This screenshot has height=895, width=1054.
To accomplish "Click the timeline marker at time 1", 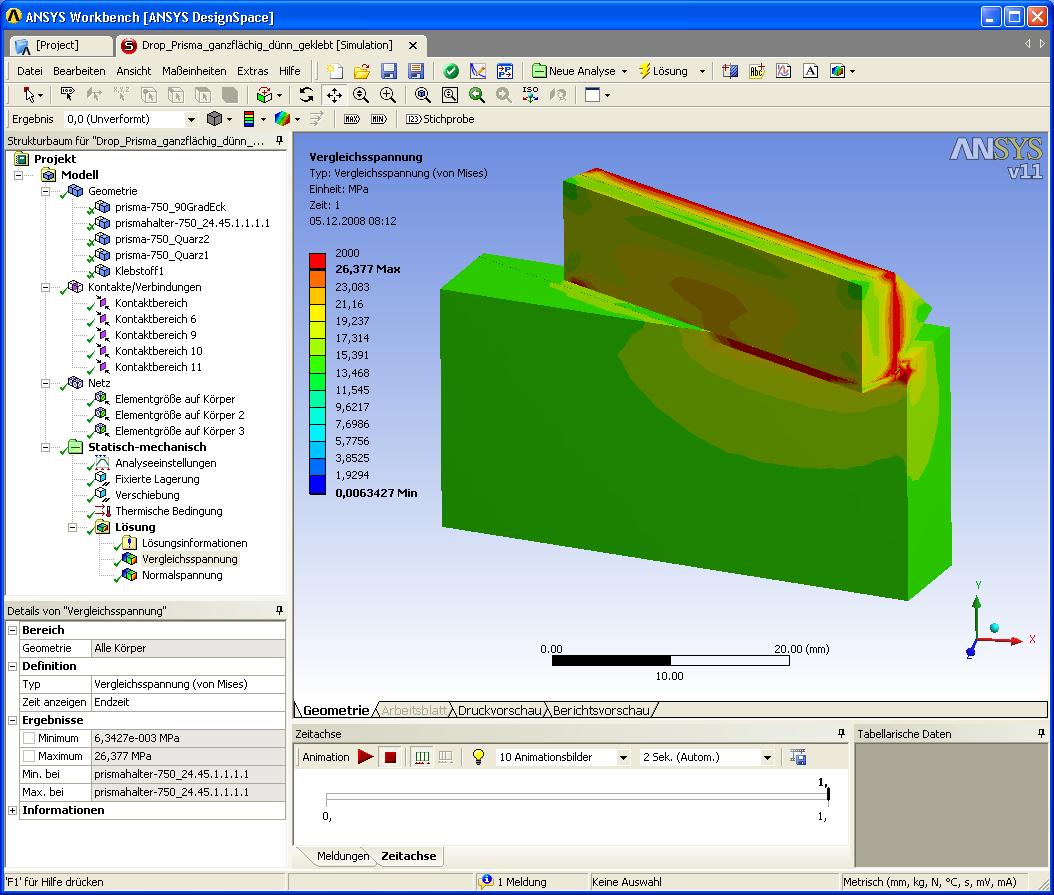I will (828, 794).
